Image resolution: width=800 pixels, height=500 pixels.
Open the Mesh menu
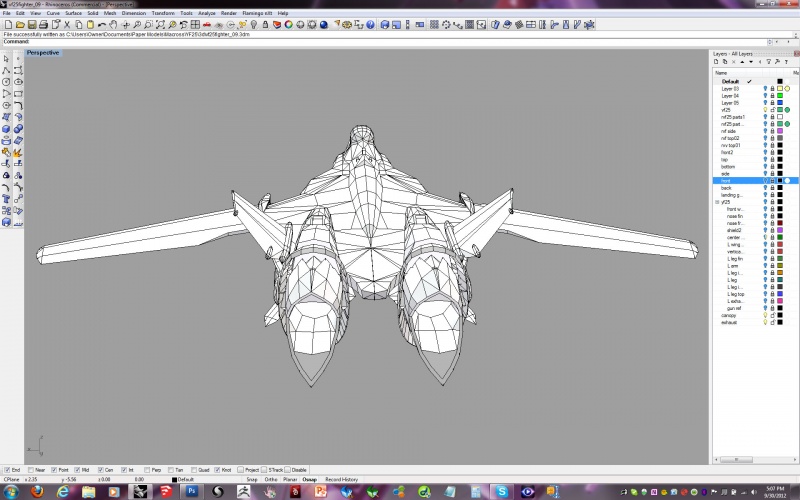pyautogui.click(x=110, y=13)
